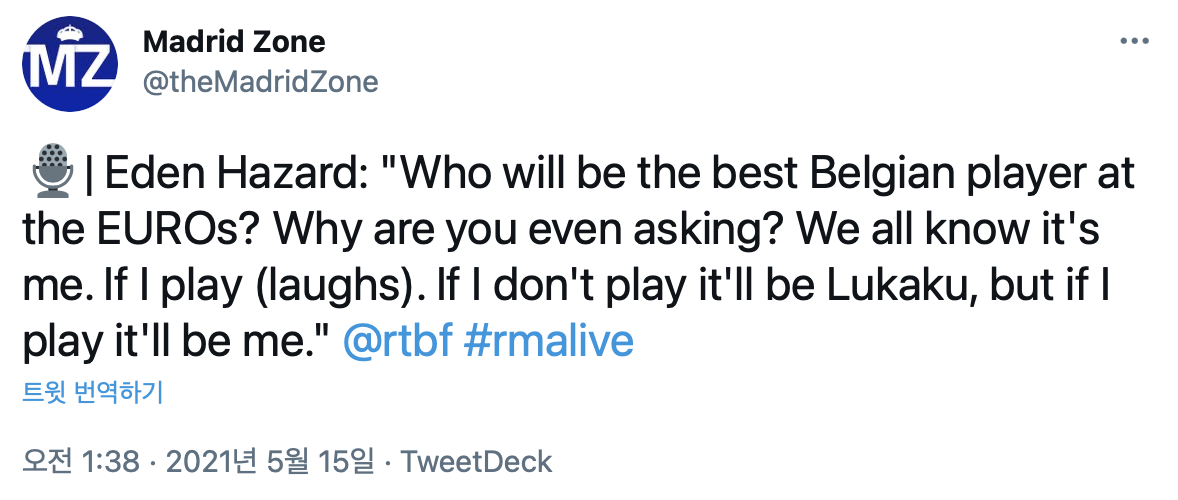Open the Madrid Zone display name
Image resolution: width=1178 pixels, height=500 pixels.
[x=234, y=42]
